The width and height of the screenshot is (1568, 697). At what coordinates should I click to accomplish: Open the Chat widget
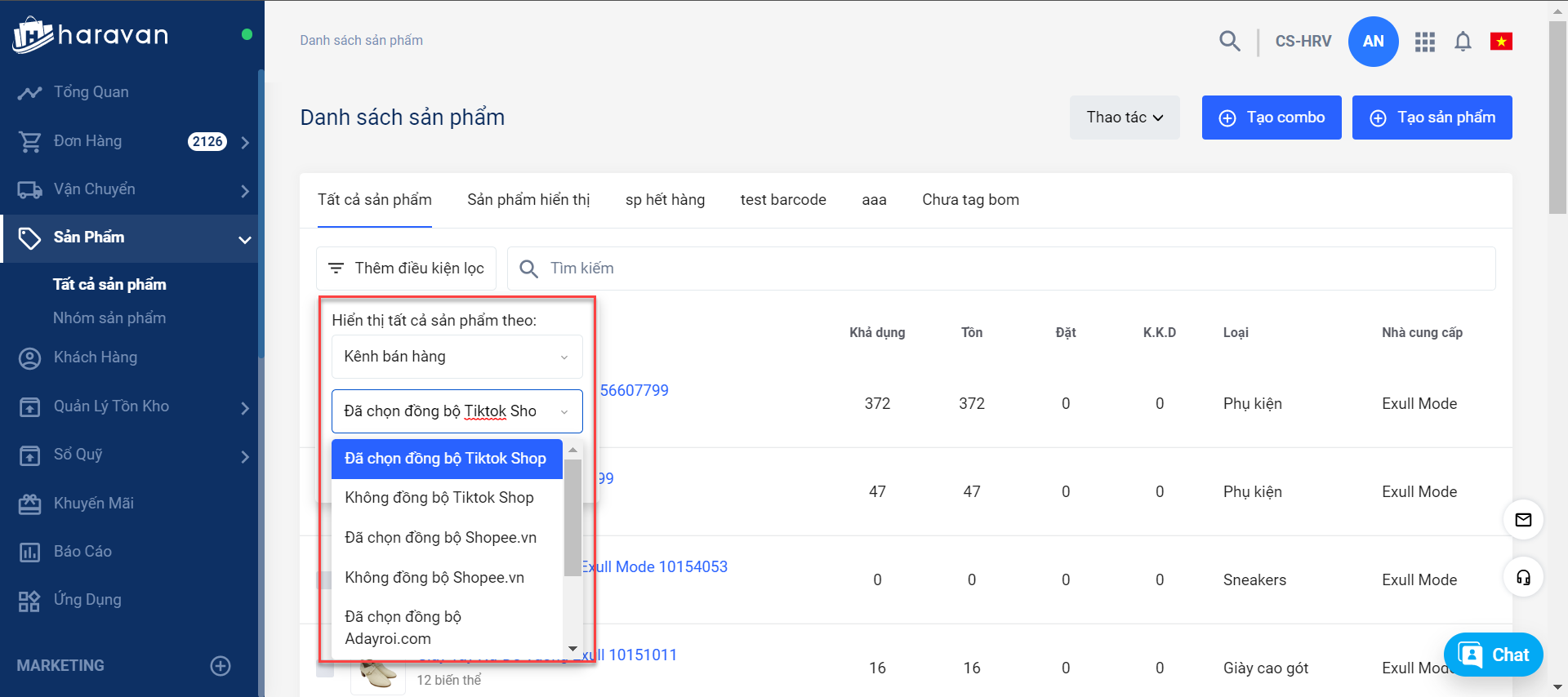point(1493,655)
